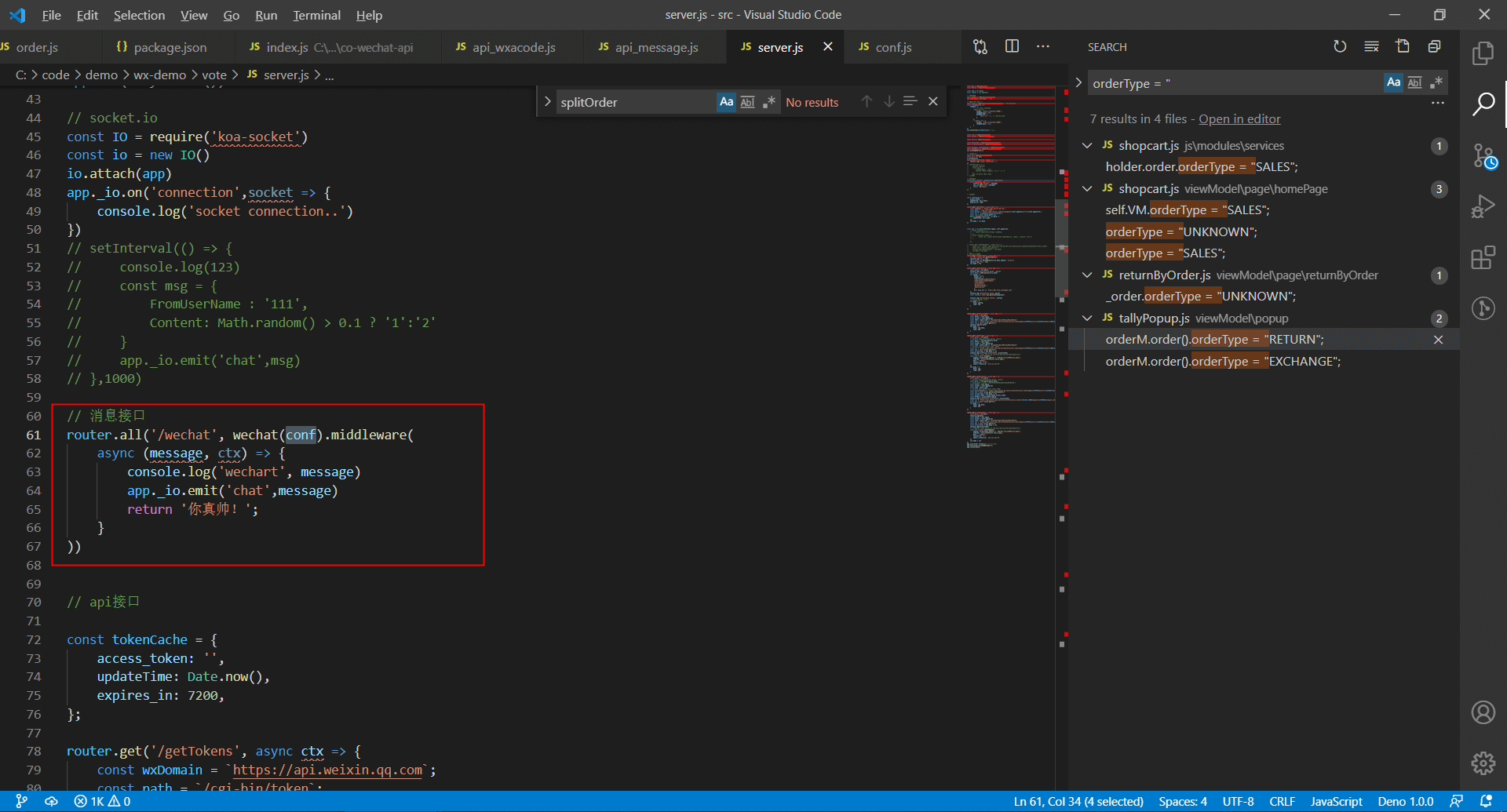
Task: Click the splitOrder find input field
Action: 636,102
